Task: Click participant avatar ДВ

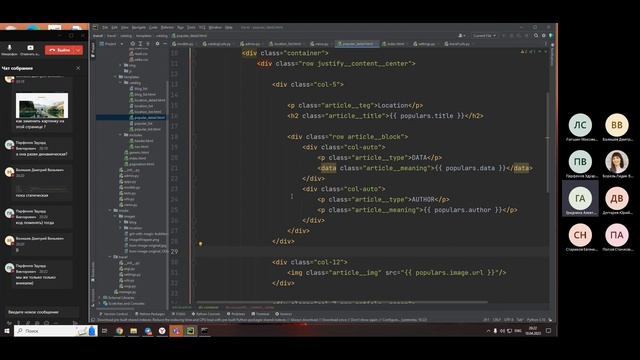Action: click(x=617, y=198)
